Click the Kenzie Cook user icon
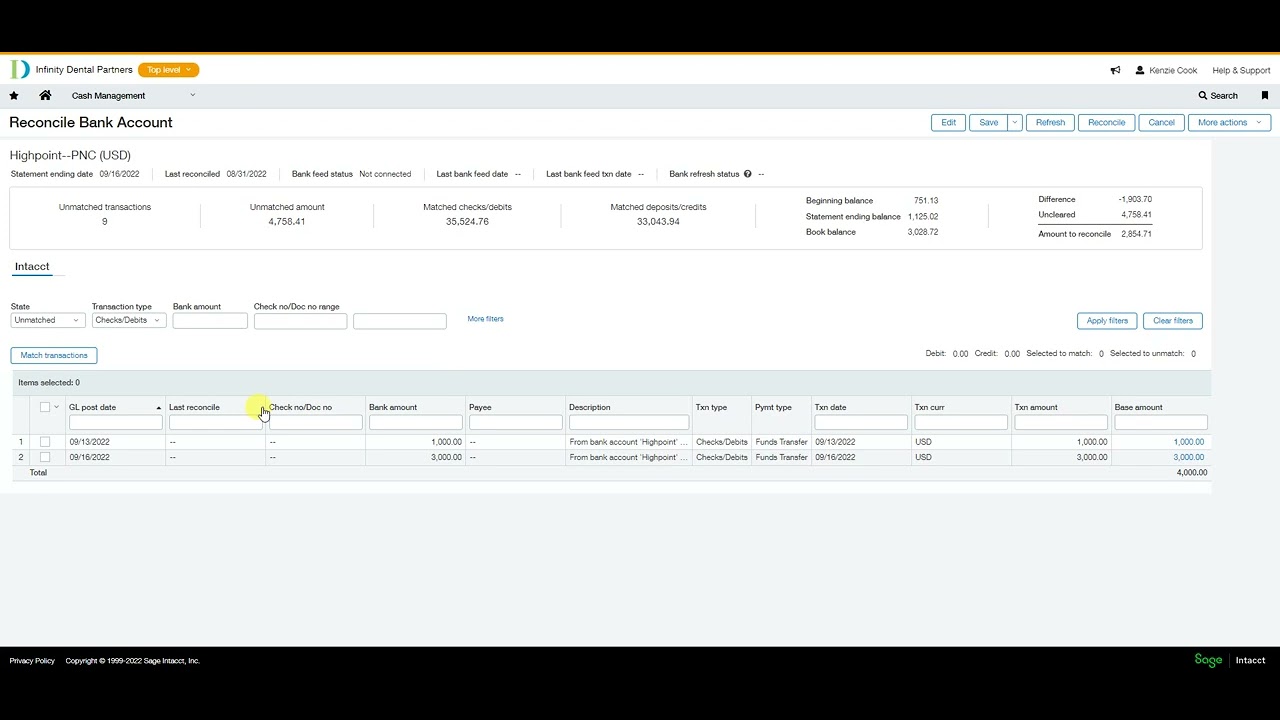Viewport: 1280px width, 720px height. click(1140, 70)
